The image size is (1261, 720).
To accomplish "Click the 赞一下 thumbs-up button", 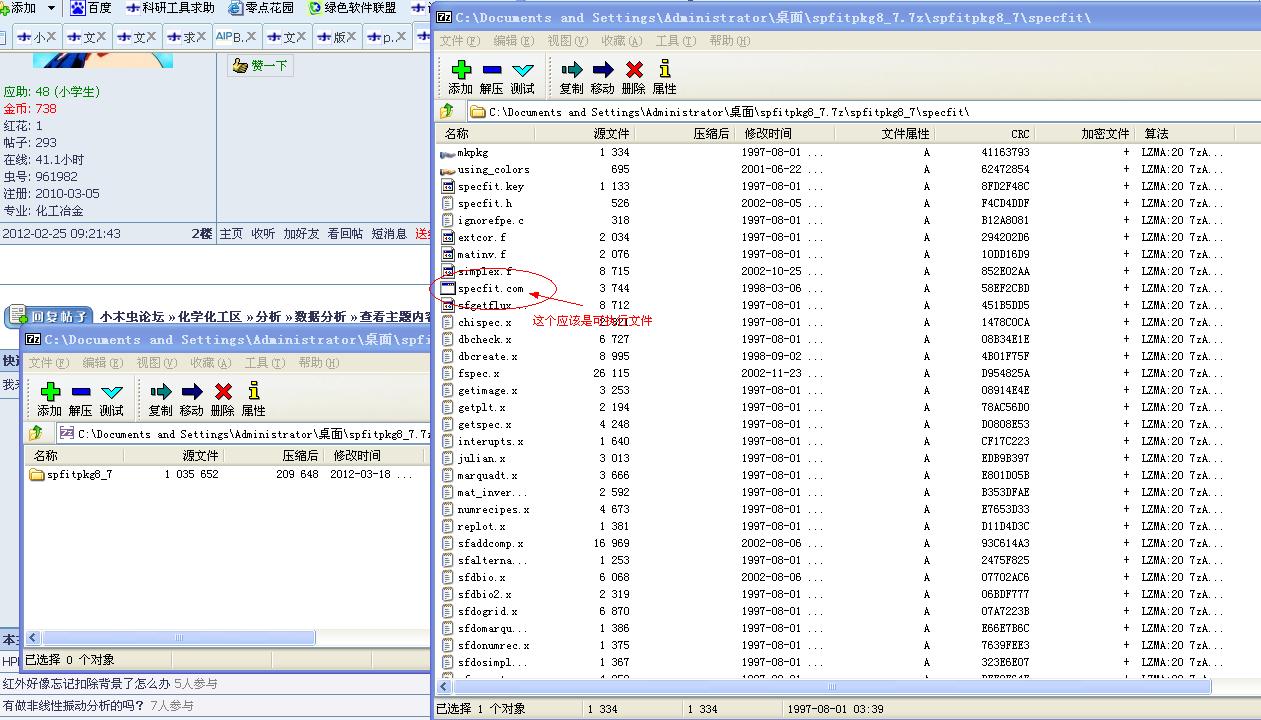I will pyautogui.click(x=260, y=66).
